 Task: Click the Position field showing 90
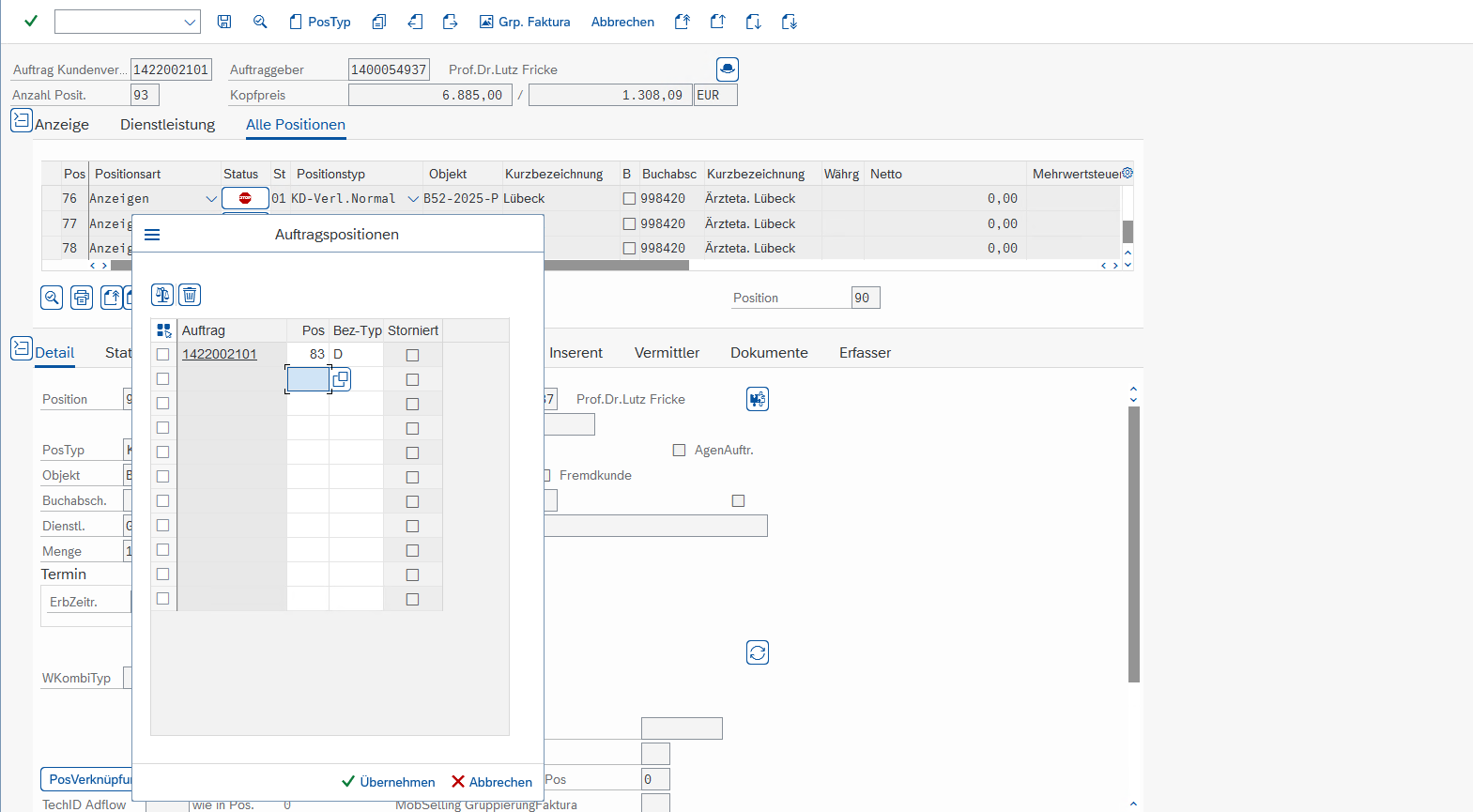(x=866, y=298)
